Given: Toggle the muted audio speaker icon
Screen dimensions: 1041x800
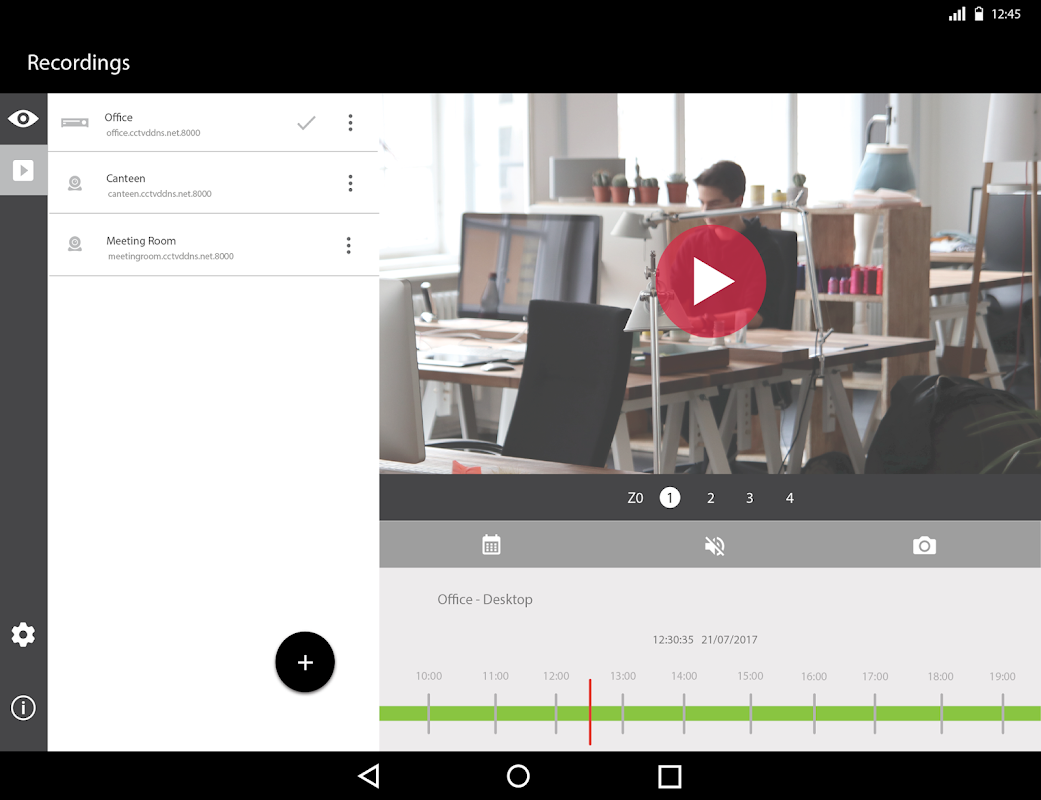Looking at the screenshot, I should coord(714,546).
